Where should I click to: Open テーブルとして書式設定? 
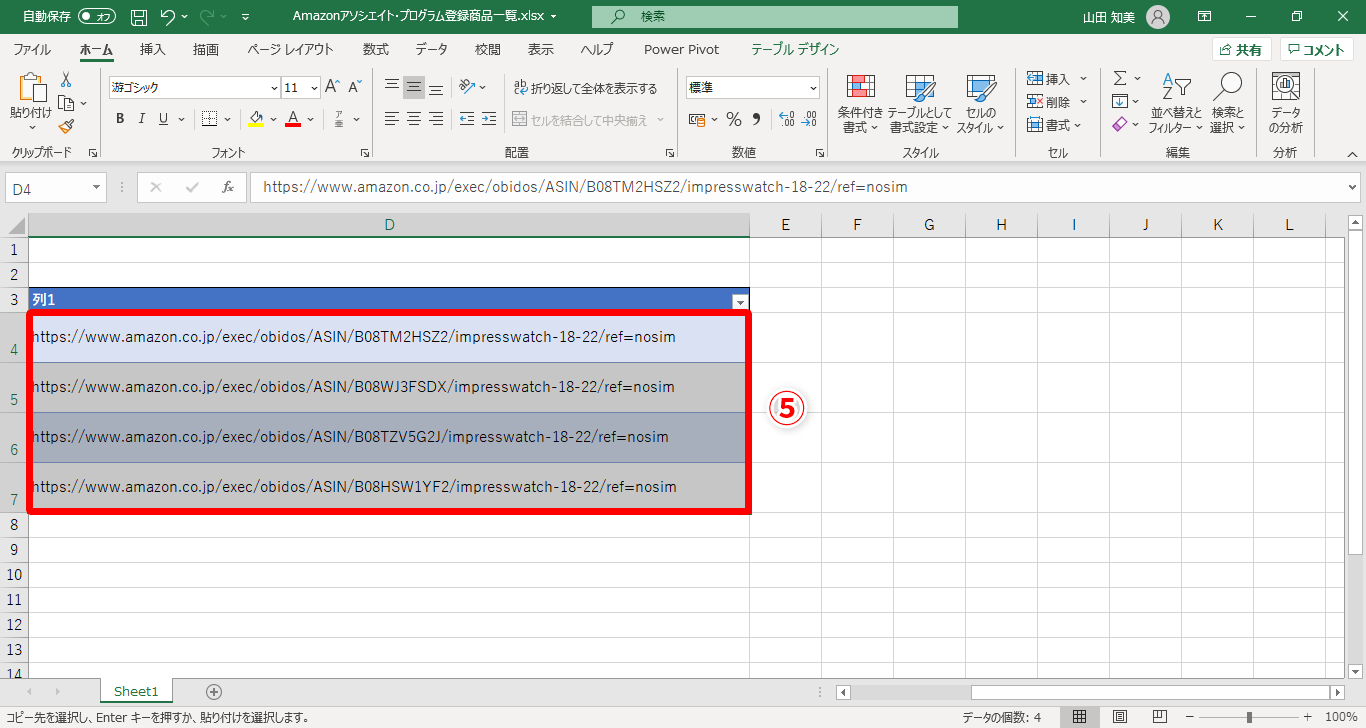(919, 103)
